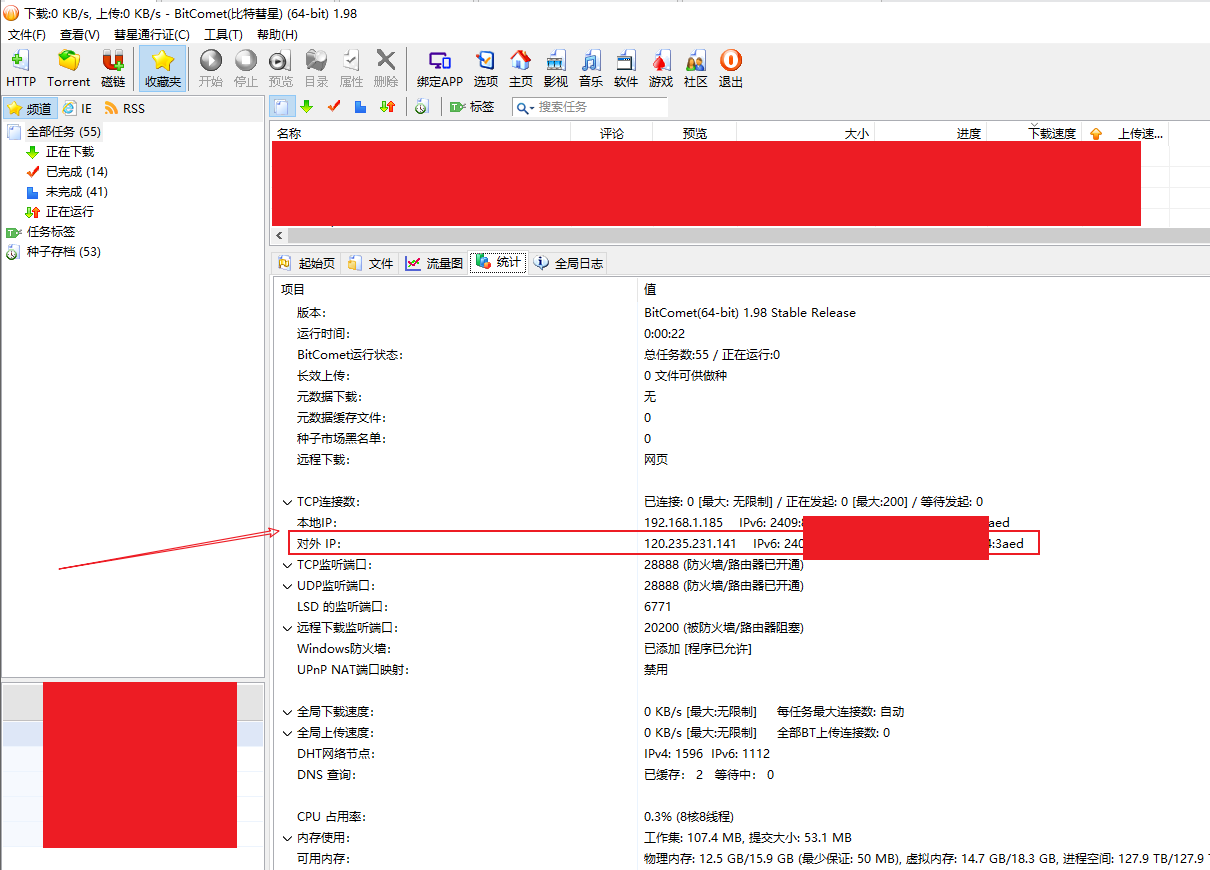Click the green downloading filter arrow icon
The image size is (1210, 870).
(307, 106)
